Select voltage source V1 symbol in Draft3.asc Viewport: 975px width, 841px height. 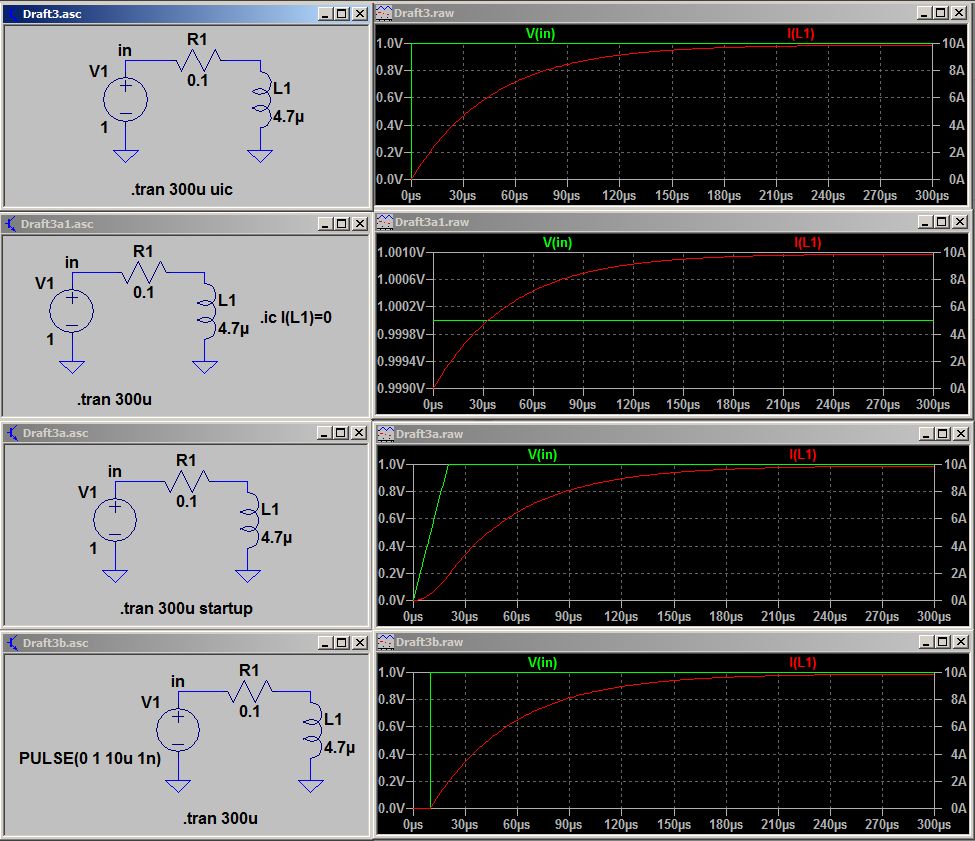tap(126, 99)
